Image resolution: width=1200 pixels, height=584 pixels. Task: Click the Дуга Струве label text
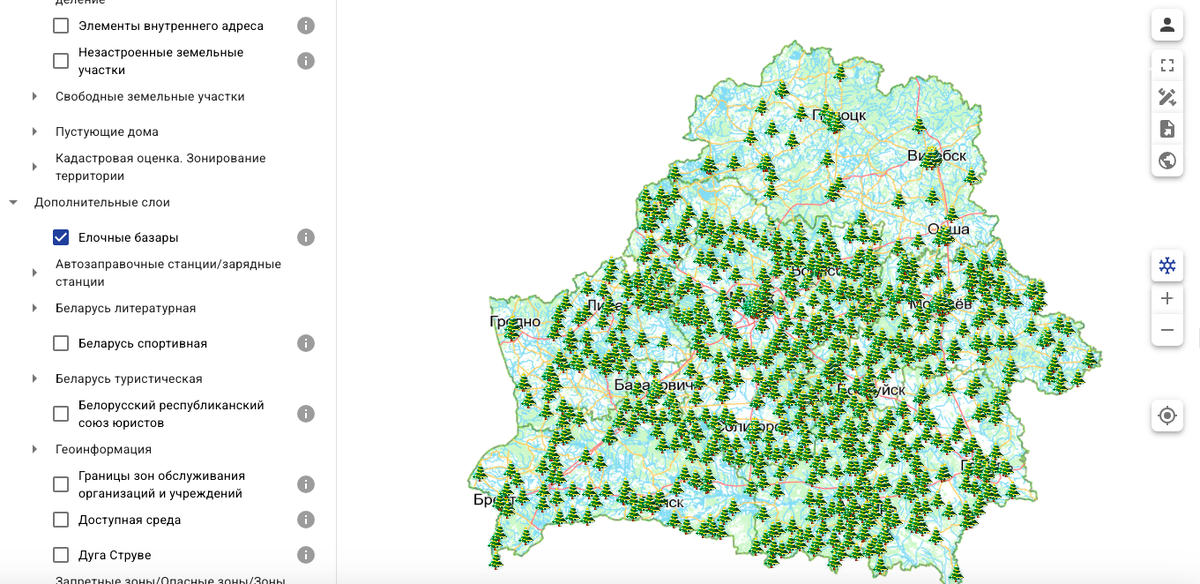(115, 555)
